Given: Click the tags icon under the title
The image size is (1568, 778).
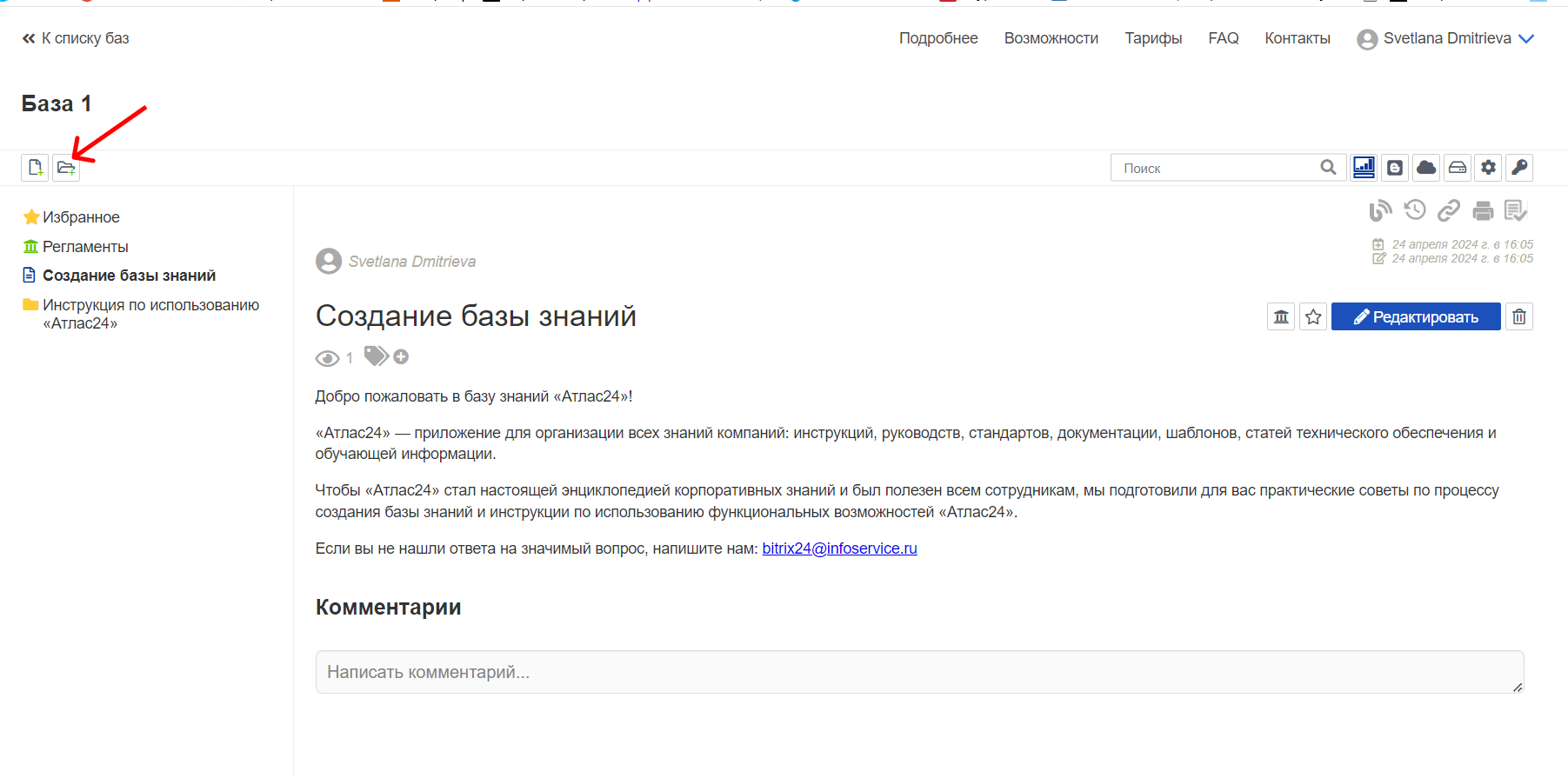Looking at the screenshot, I should pos(376,356).
